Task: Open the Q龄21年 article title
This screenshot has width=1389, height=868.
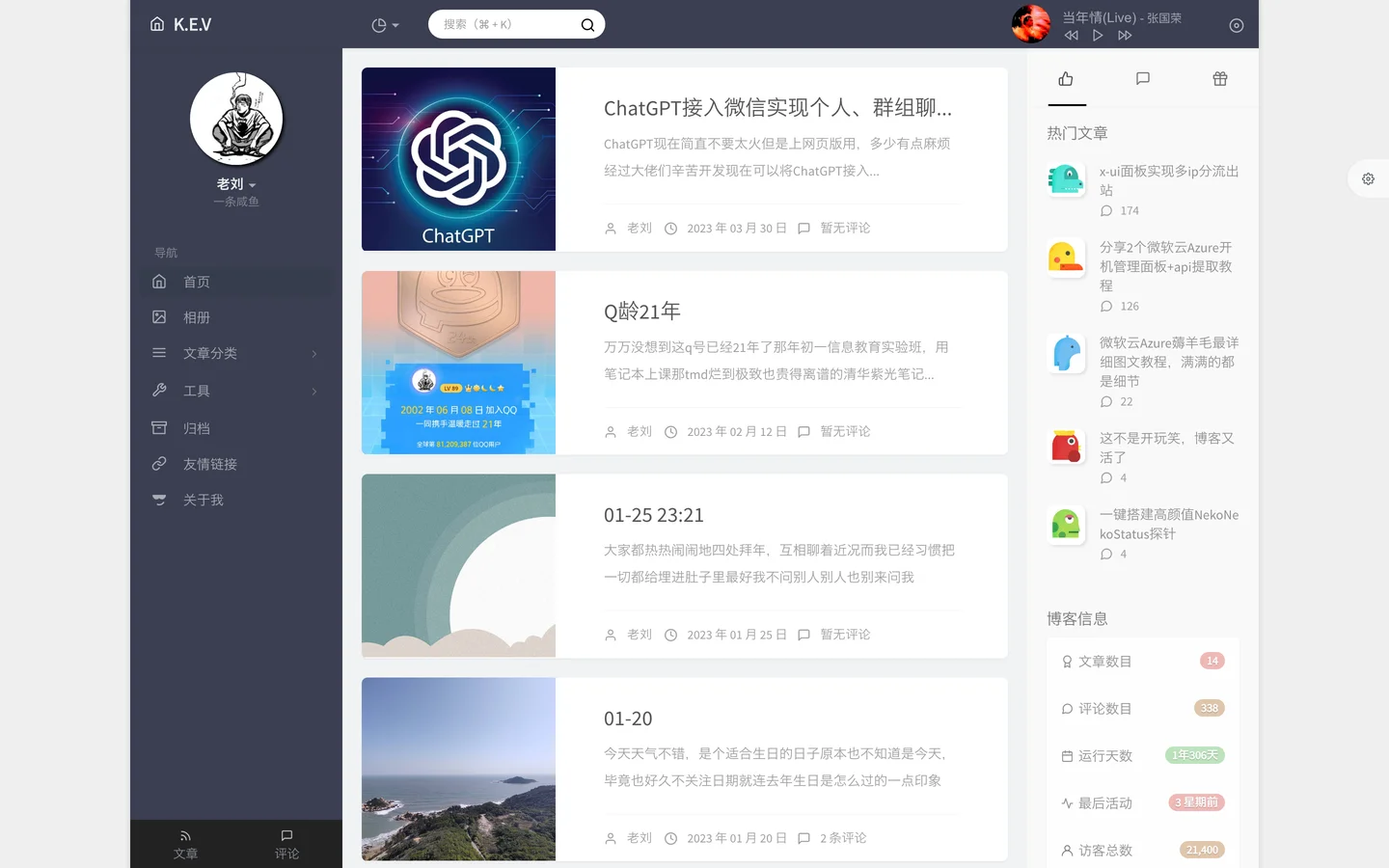Action: 642,312
